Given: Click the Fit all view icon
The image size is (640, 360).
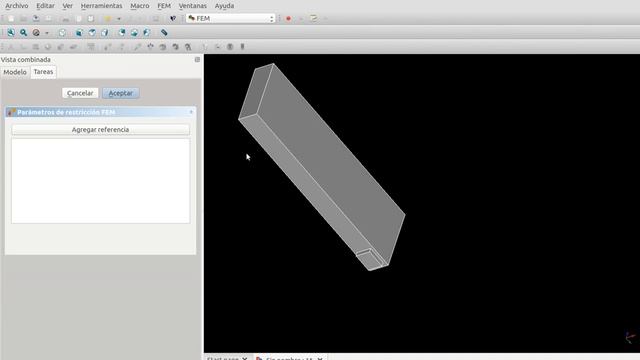Looking at the screenshot, I should point(11,33).
